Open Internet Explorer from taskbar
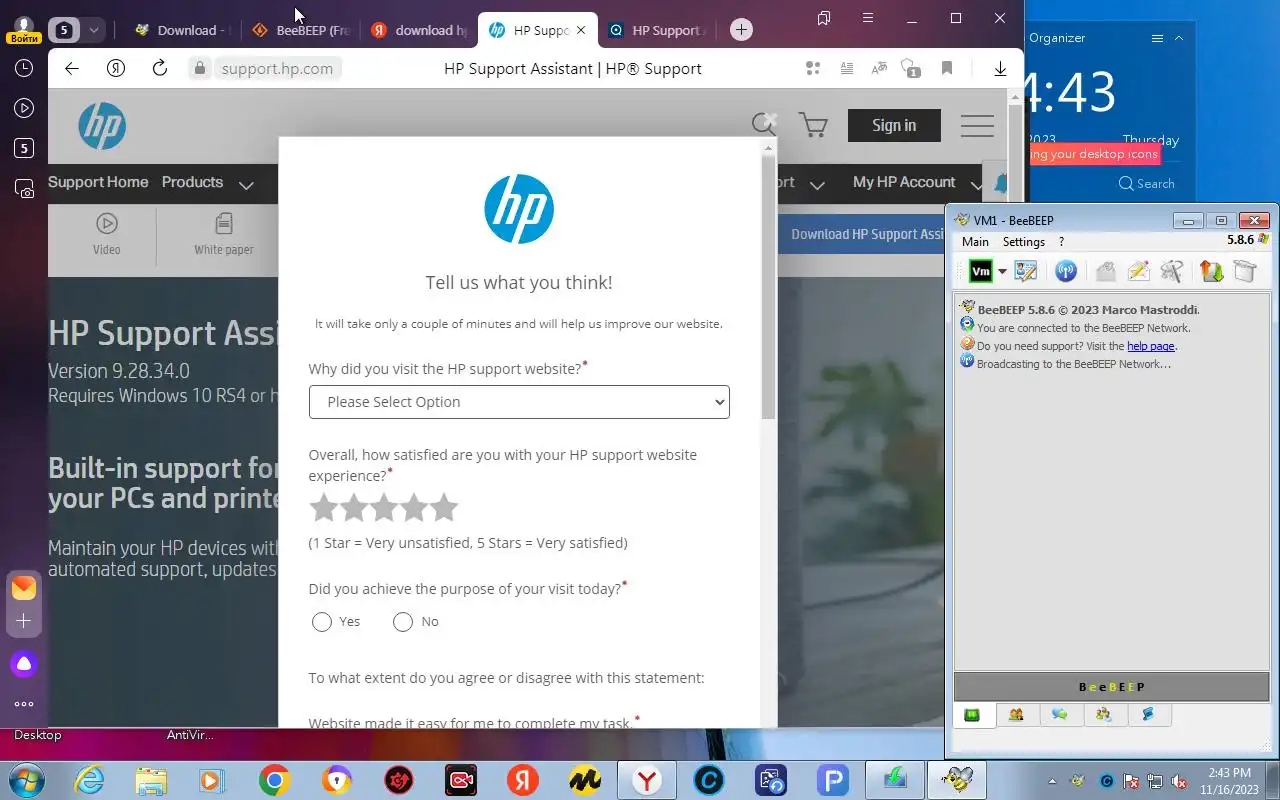This screenshot has width=1280, height=800. [x=89, y=780]
